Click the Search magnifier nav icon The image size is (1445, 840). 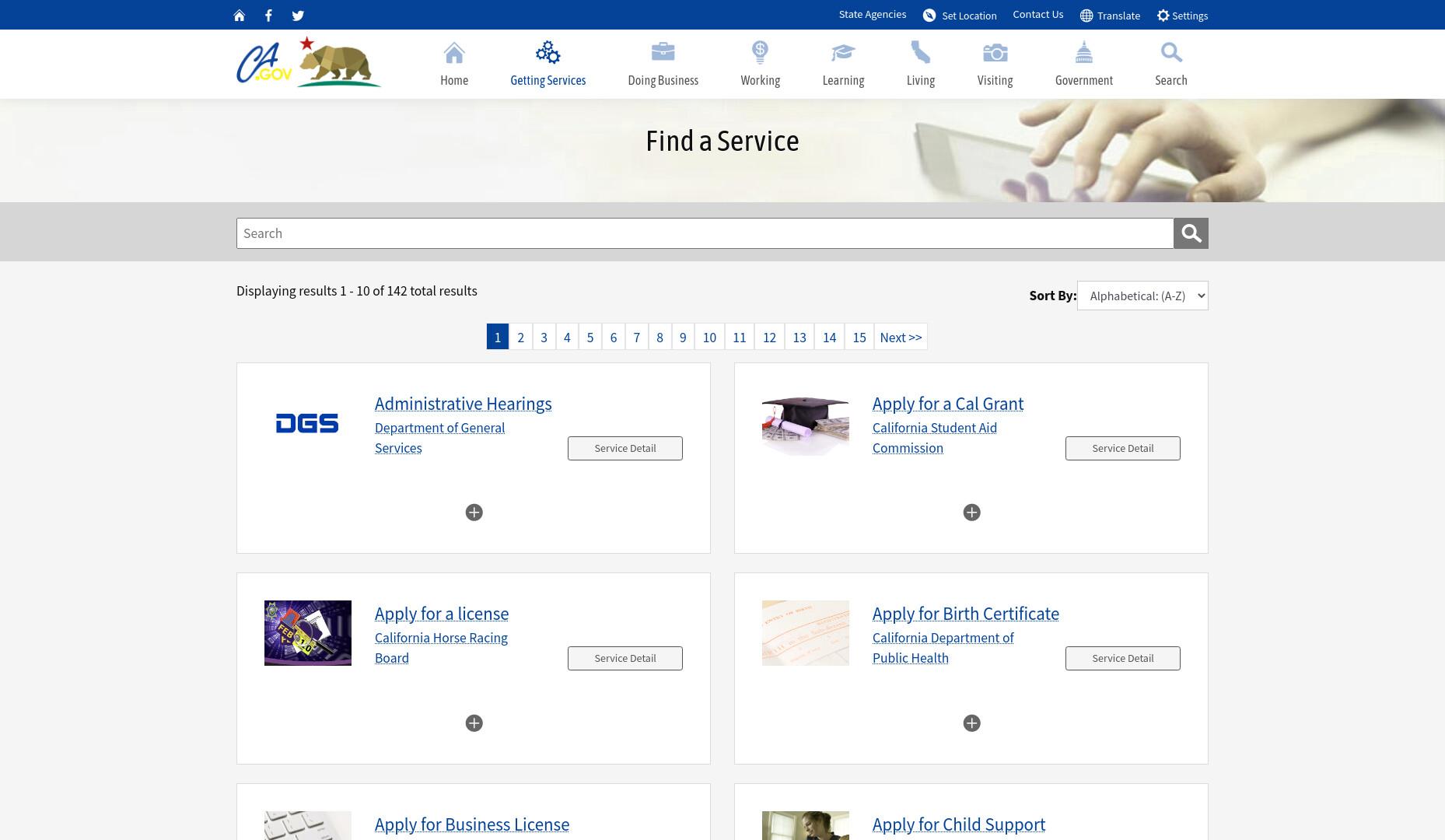tap(1171, 52)
